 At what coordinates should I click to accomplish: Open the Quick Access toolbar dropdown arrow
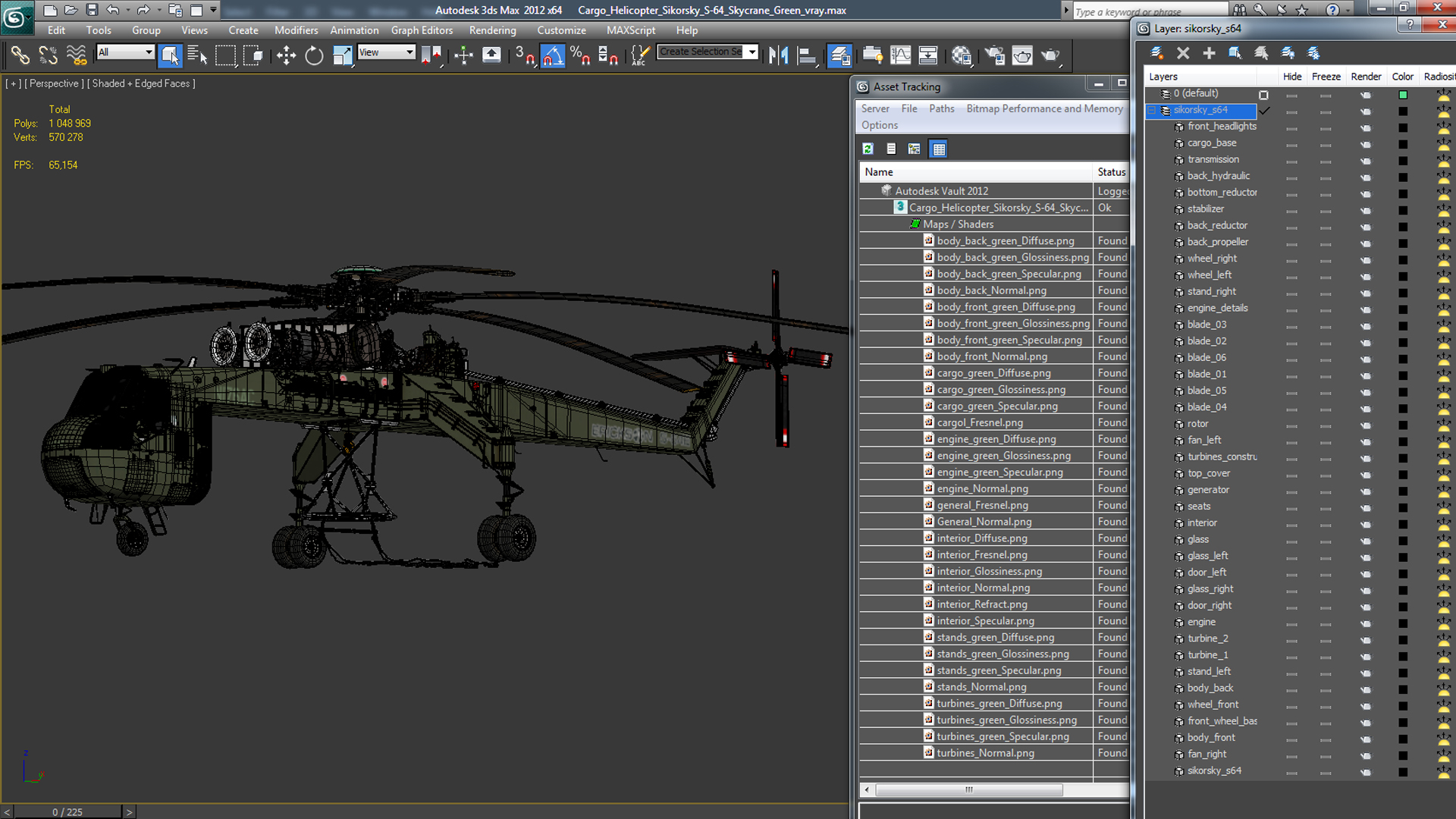(213, 10)
